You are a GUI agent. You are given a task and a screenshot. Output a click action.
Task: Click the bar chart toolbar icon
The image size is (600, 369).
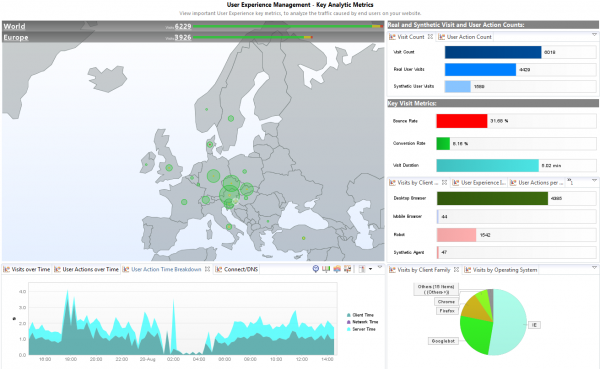pos(326,269)
